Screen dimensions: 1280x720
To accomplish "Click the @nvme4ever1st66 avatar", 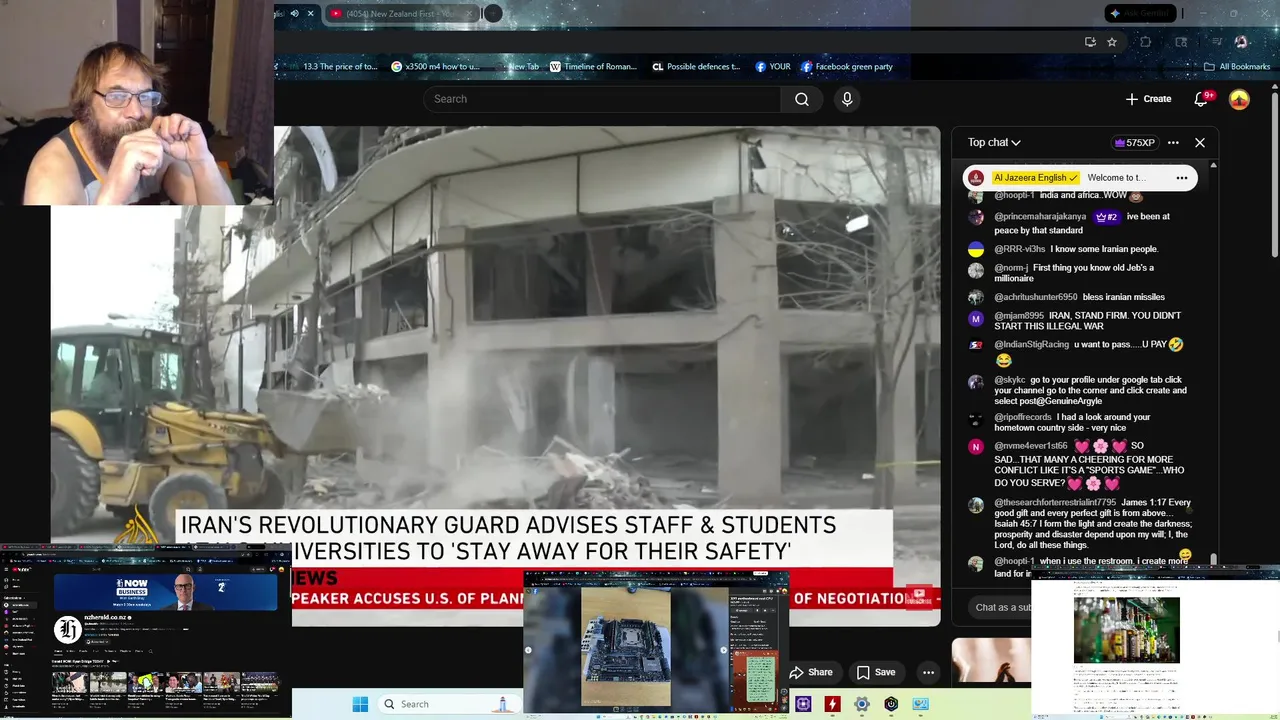I will point(976,447).
